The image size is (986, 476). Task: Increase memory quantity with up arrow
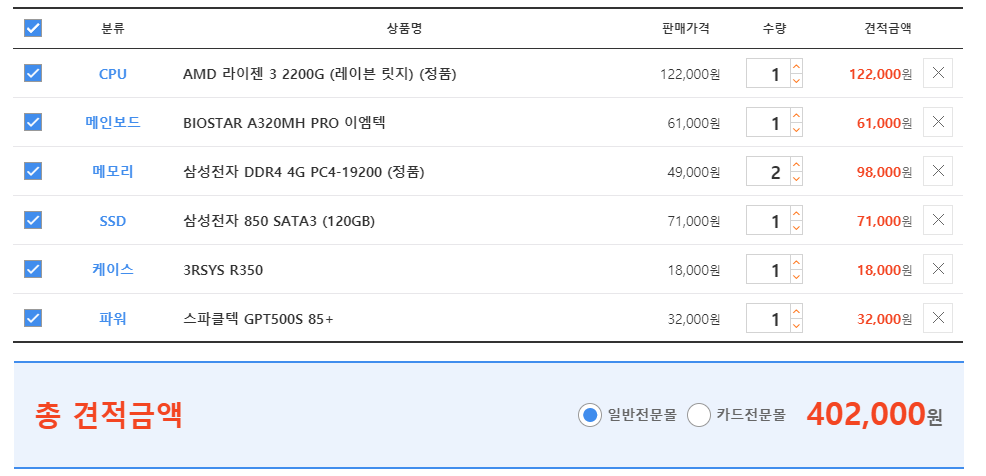[x=796, y=164]
